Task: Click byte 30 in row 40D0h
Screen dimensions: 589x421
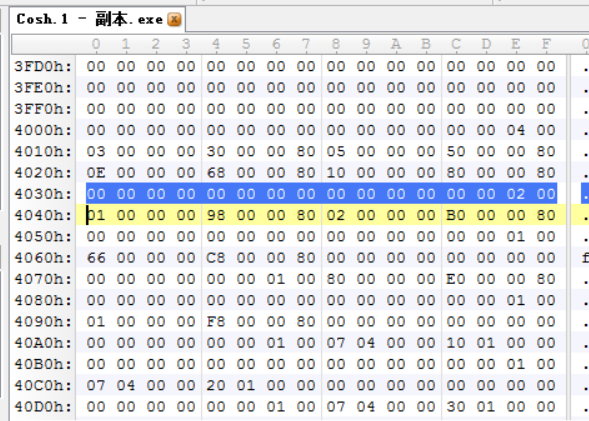Action: pyautogui.click(x=456, y=407)
